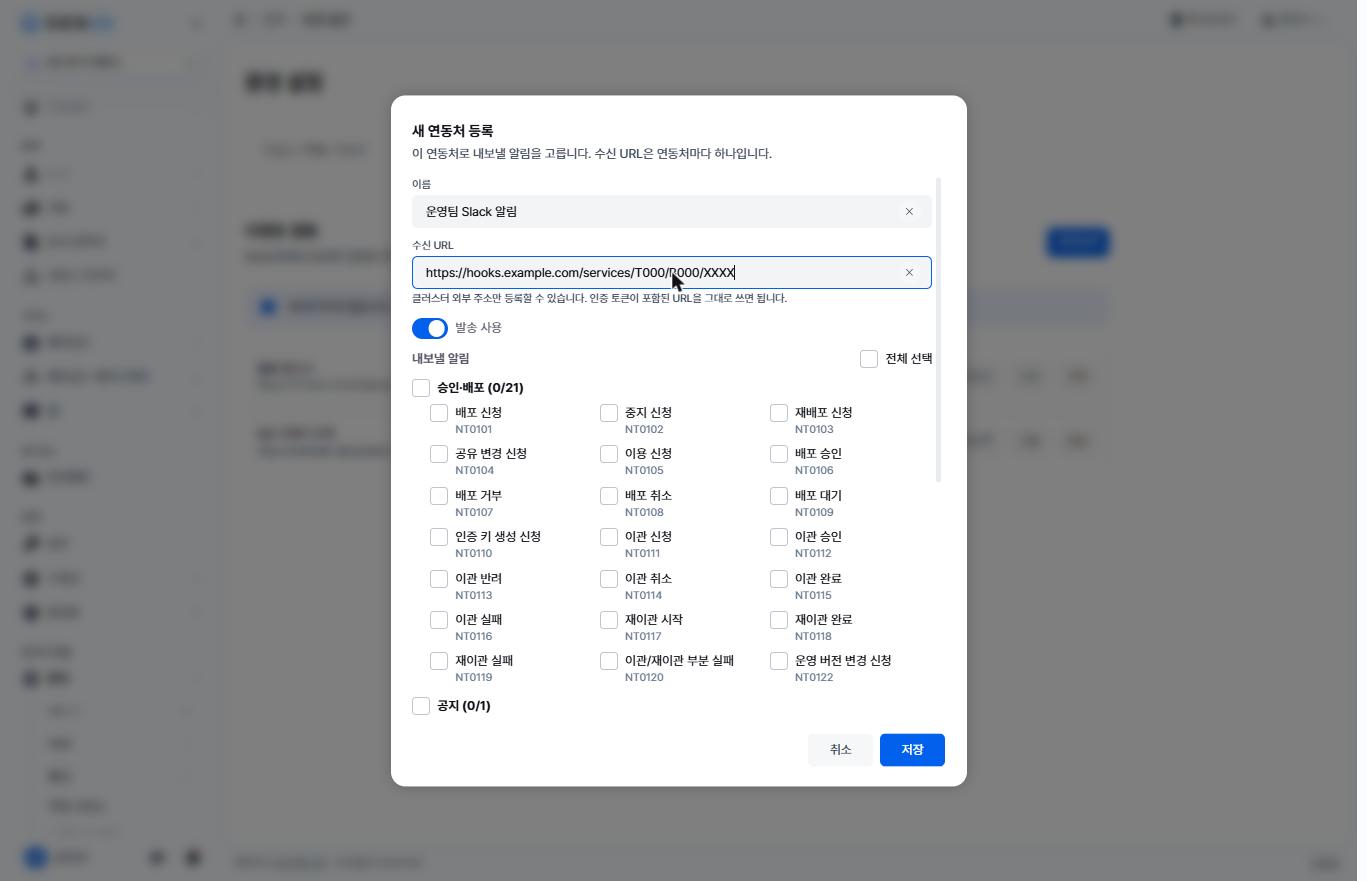Tick 재이관 실패 NT0119 checkbox
Viewport: 1367px width, 881px height.
(x=439, y=661)
